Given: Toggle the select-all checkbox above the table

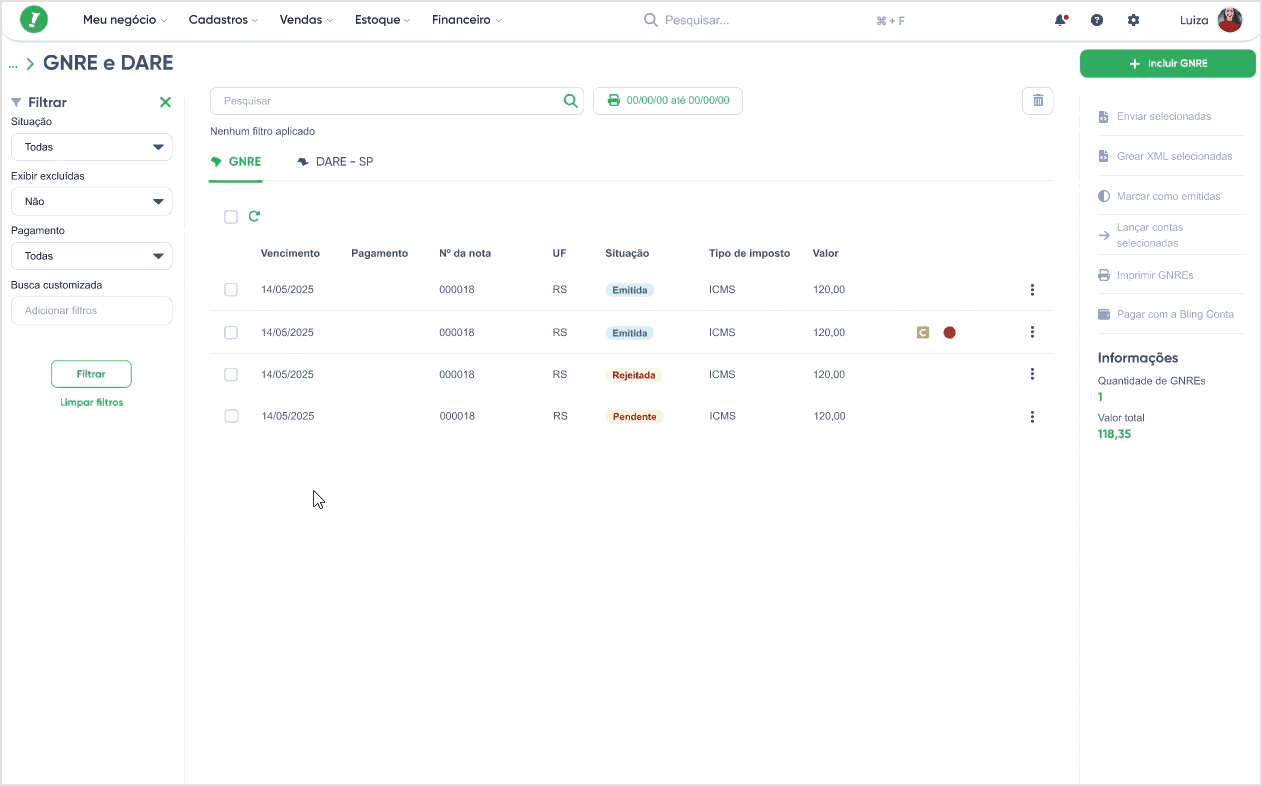Looking at the screenshot, I should (231, 217).
